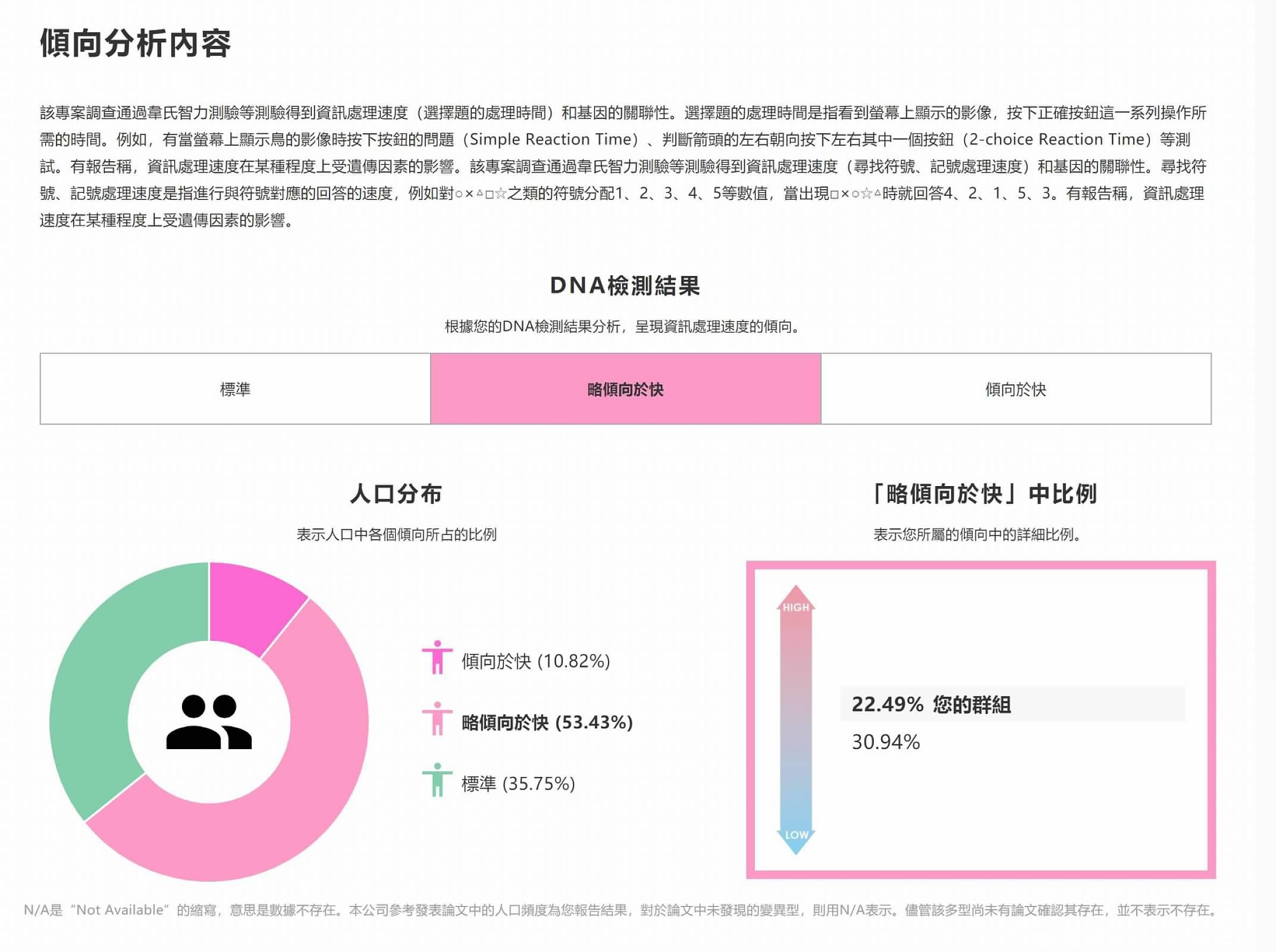
Task: Click the 傾向分析內容 page heading
Action: point(135,43)
